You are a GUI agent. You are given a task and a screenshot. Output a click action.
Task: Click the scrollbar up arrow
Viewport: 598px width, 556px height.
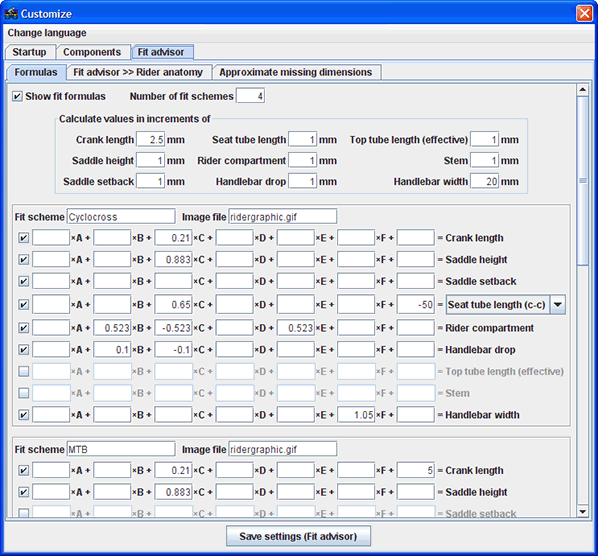582,90
